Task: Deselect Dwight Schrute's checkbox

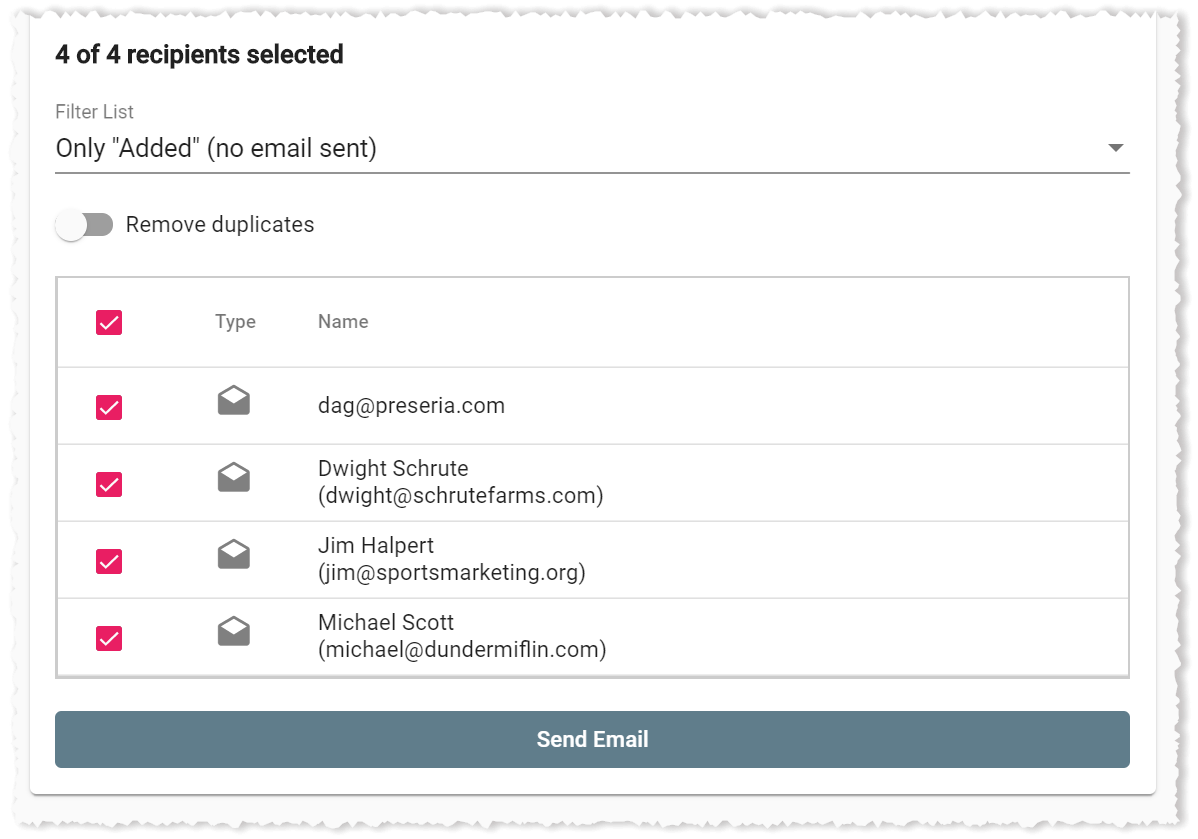Action: 108,484
